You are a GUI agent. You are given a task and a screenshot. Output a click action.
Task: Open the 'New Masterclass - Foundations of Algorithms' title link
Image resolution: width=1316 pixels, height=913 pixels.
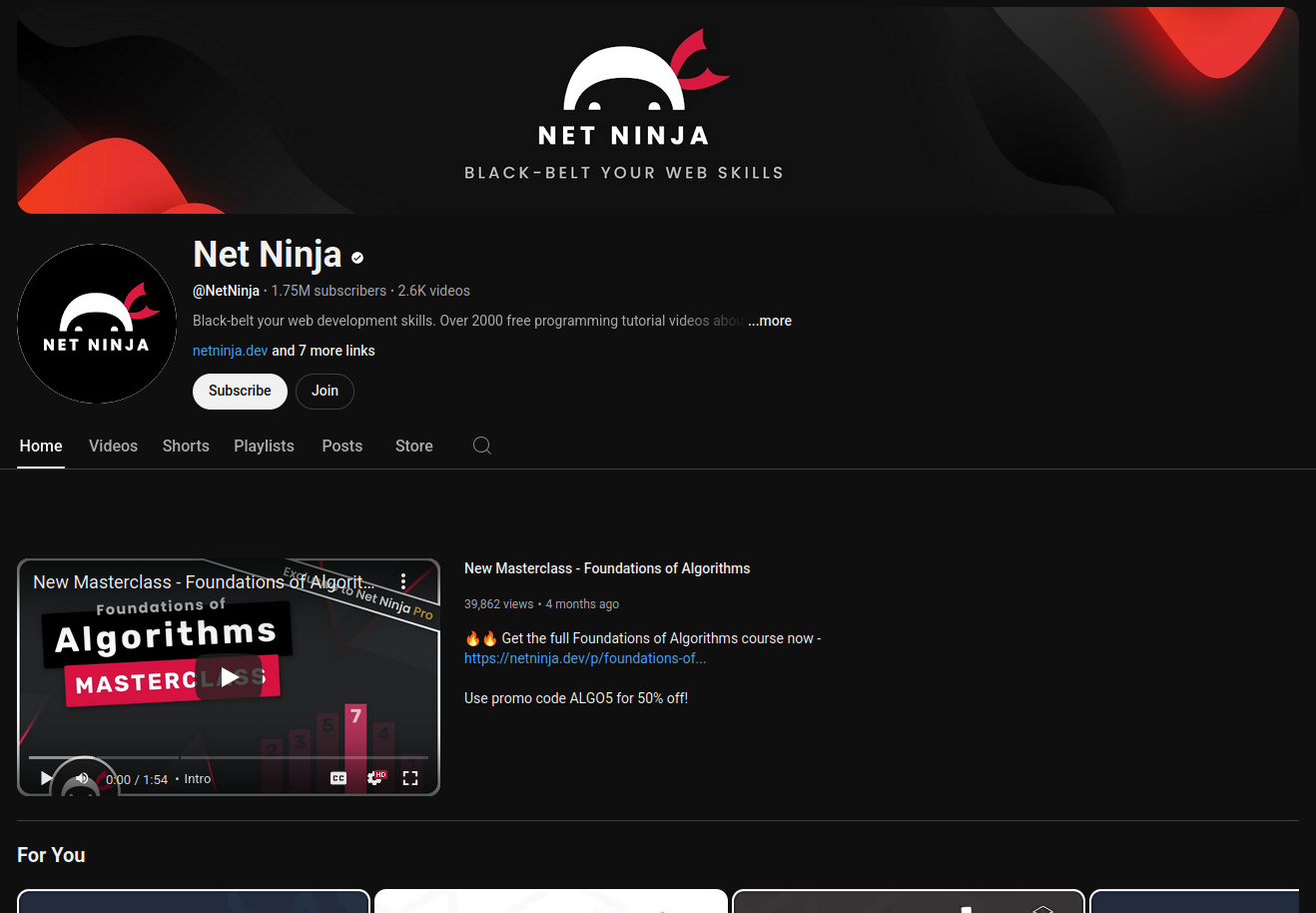point(607,568)
